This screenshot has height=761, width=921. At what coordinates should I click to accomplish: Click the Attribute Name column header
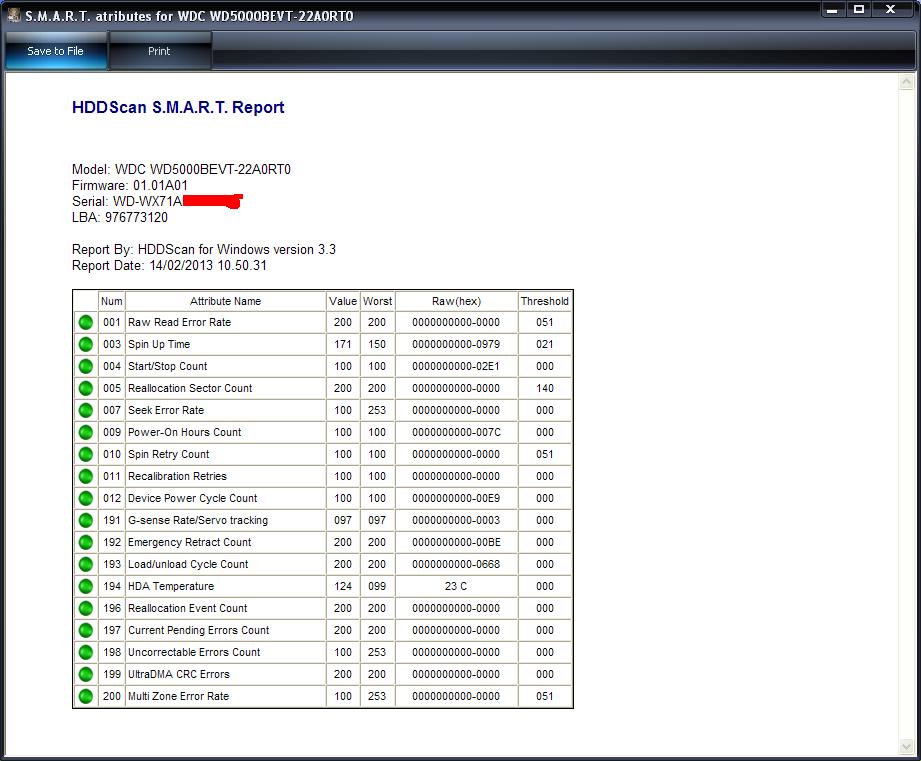point(226,301)
